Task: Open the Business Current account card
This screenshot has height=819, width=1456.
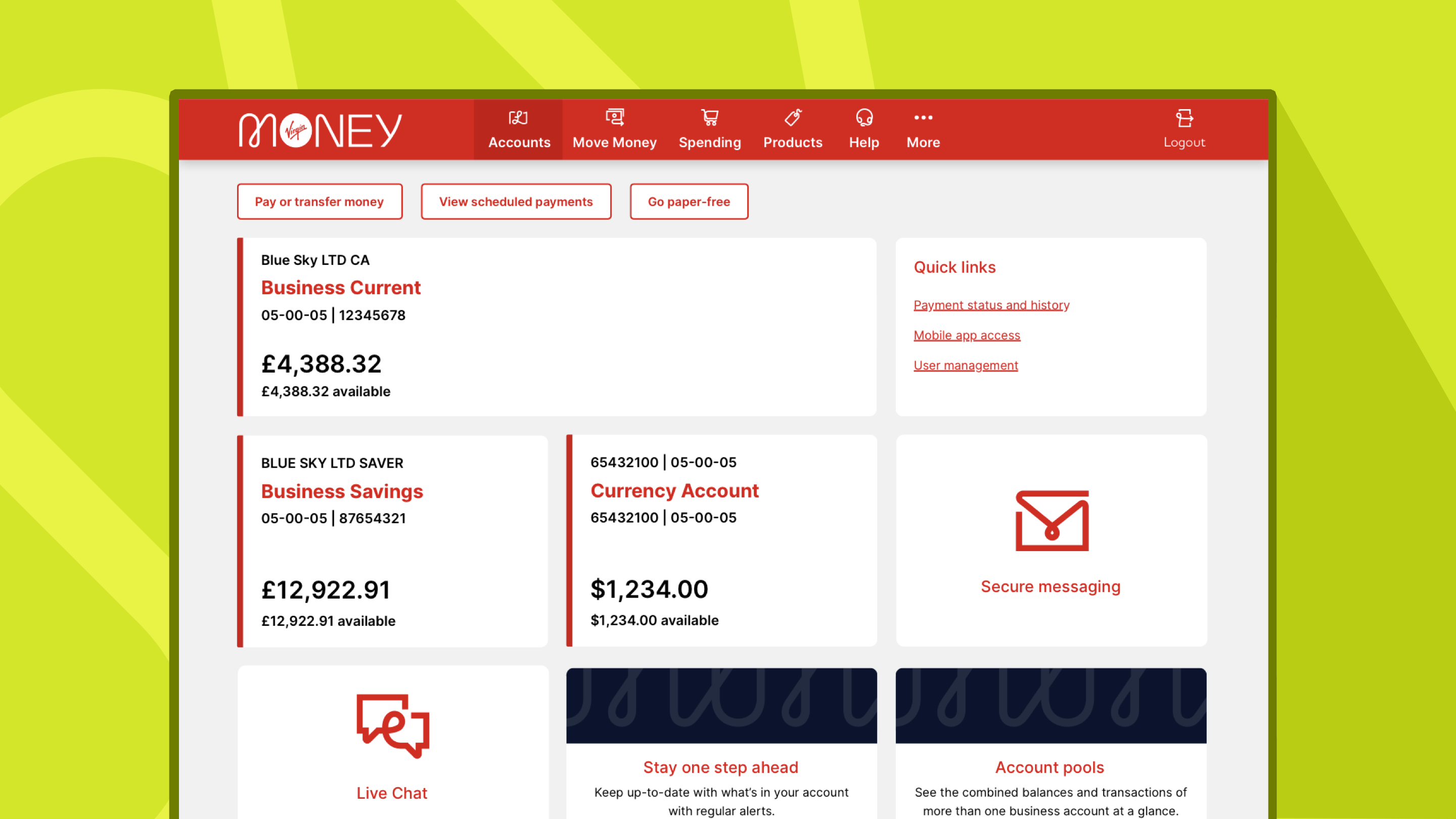Action: tap(341, 288)
